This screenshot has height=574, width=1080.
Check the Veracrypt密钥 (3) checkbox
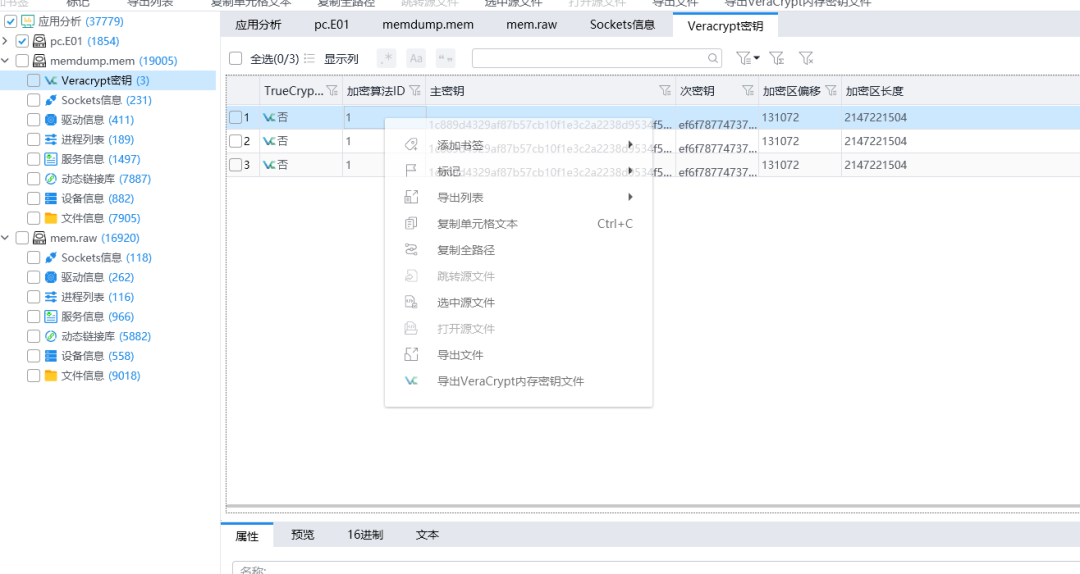(x=33, y=81)
